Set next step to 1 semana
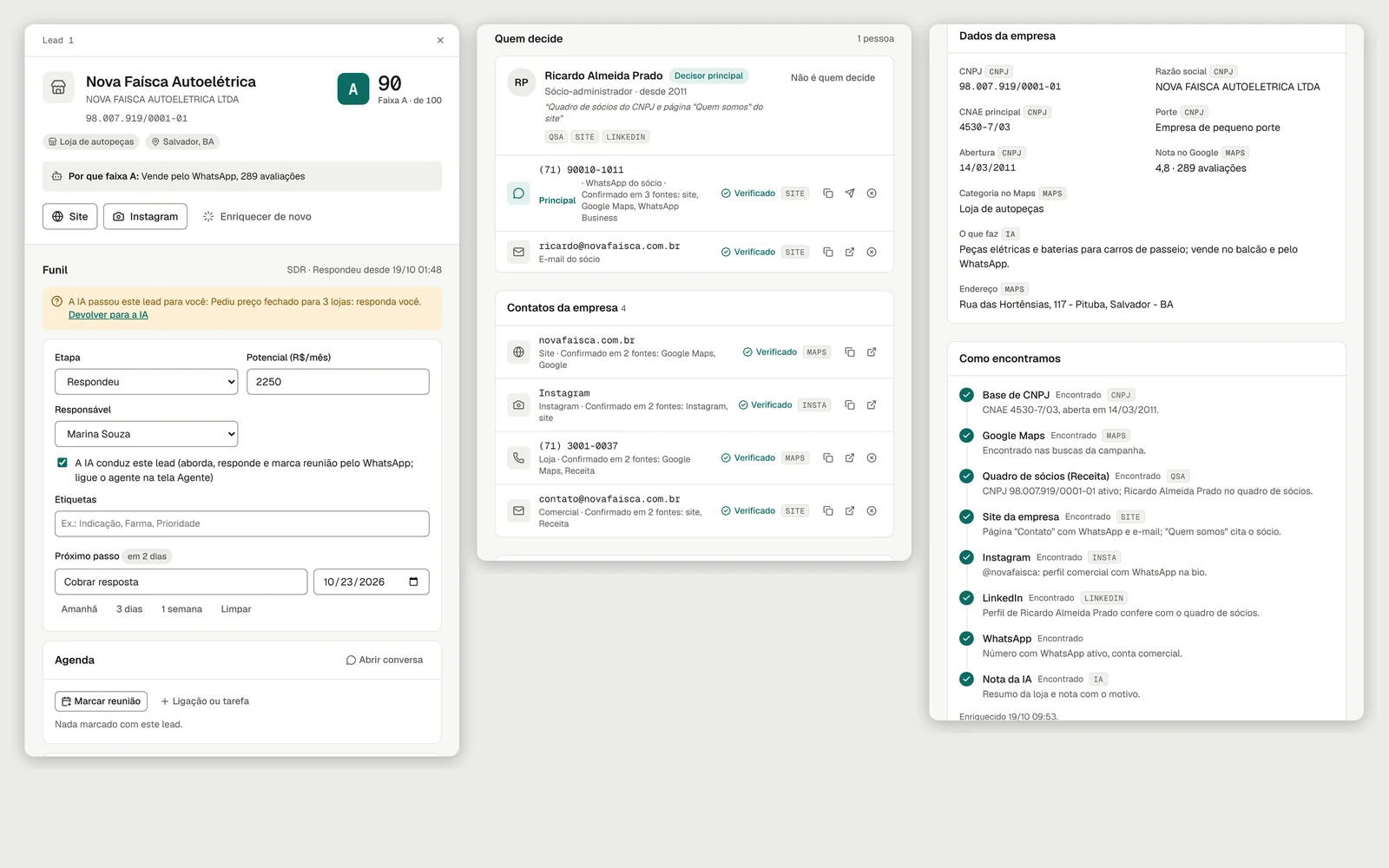The image size is (1389, 868). 181,609
